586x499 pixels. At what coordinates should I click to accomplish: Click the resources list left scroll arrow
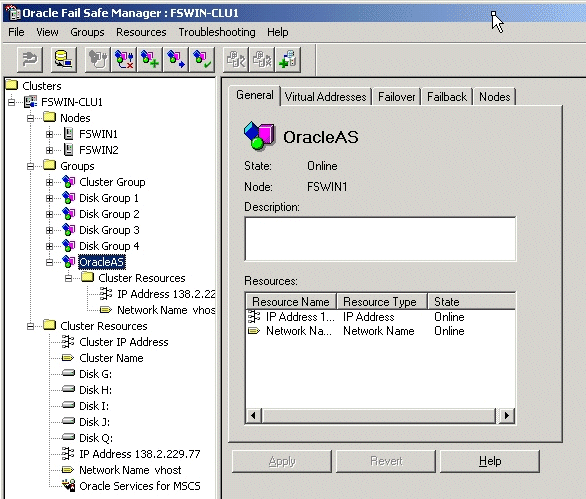253,416
